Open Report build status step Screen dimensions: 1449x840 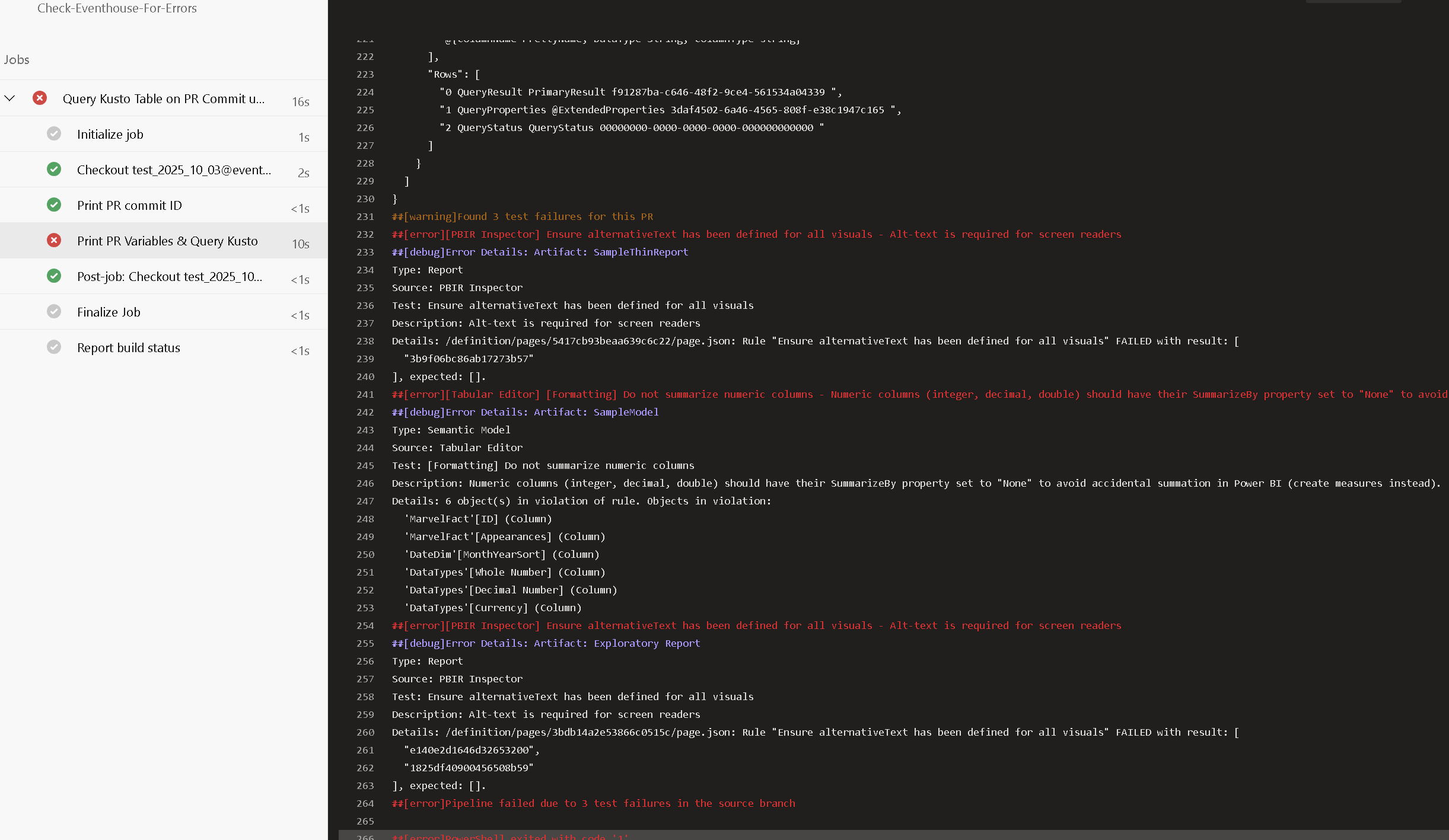[129, 348]
